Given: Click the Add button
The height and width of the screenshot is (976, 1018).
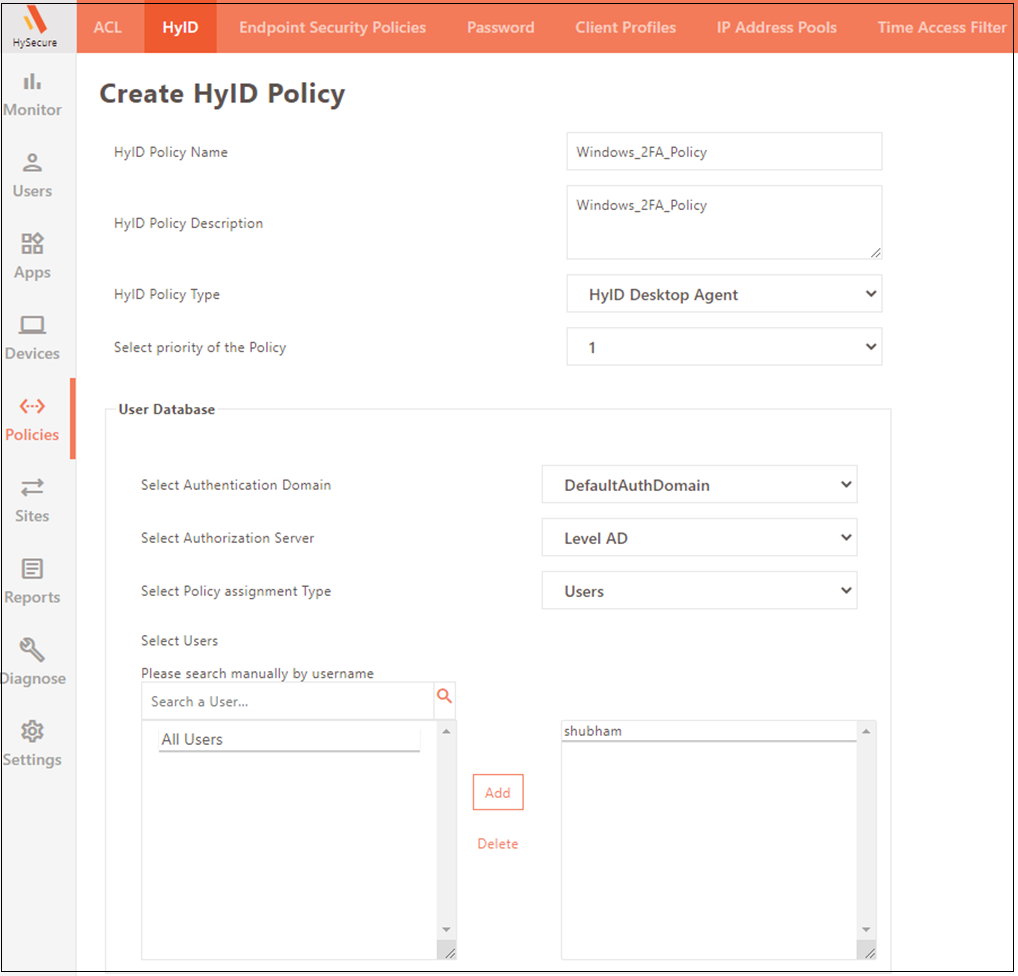Looking at the screenshot, I should tap(498, 792).
